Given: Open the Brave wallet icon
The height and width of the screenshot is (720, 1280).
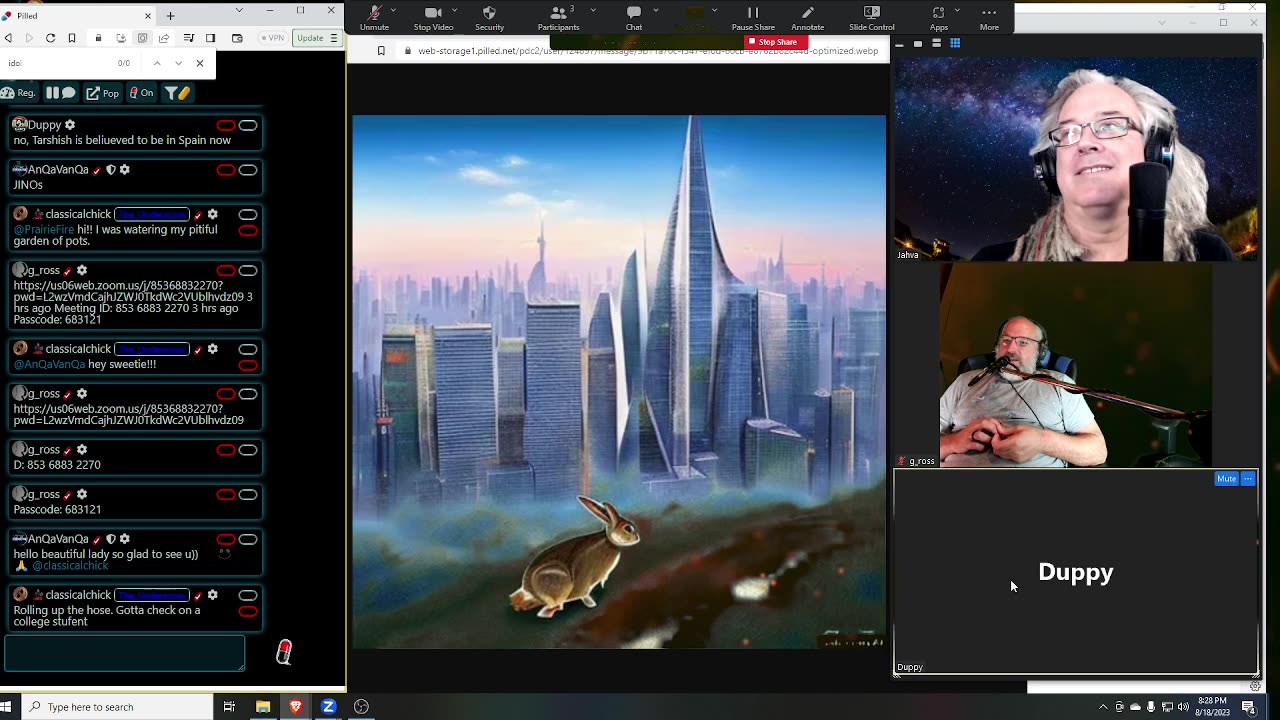Looking at the screenshot, I should click(237, 38).
